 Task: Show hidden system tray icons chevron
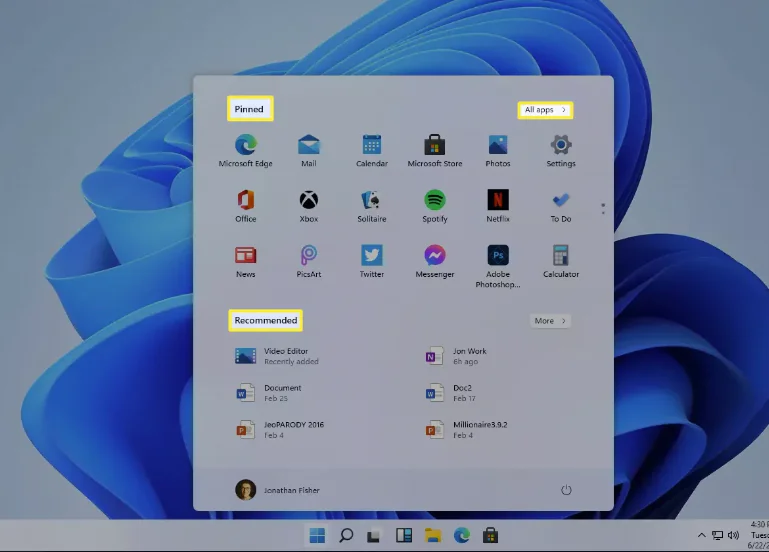702,535
